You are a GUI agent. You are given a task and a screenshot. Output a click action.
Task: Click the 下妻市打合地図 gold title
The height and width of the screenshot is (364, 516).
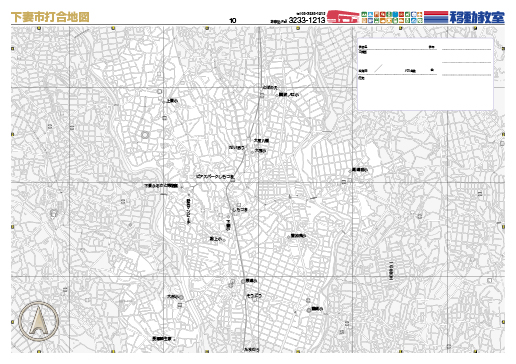pyautogui.click(x=50, y=17)
